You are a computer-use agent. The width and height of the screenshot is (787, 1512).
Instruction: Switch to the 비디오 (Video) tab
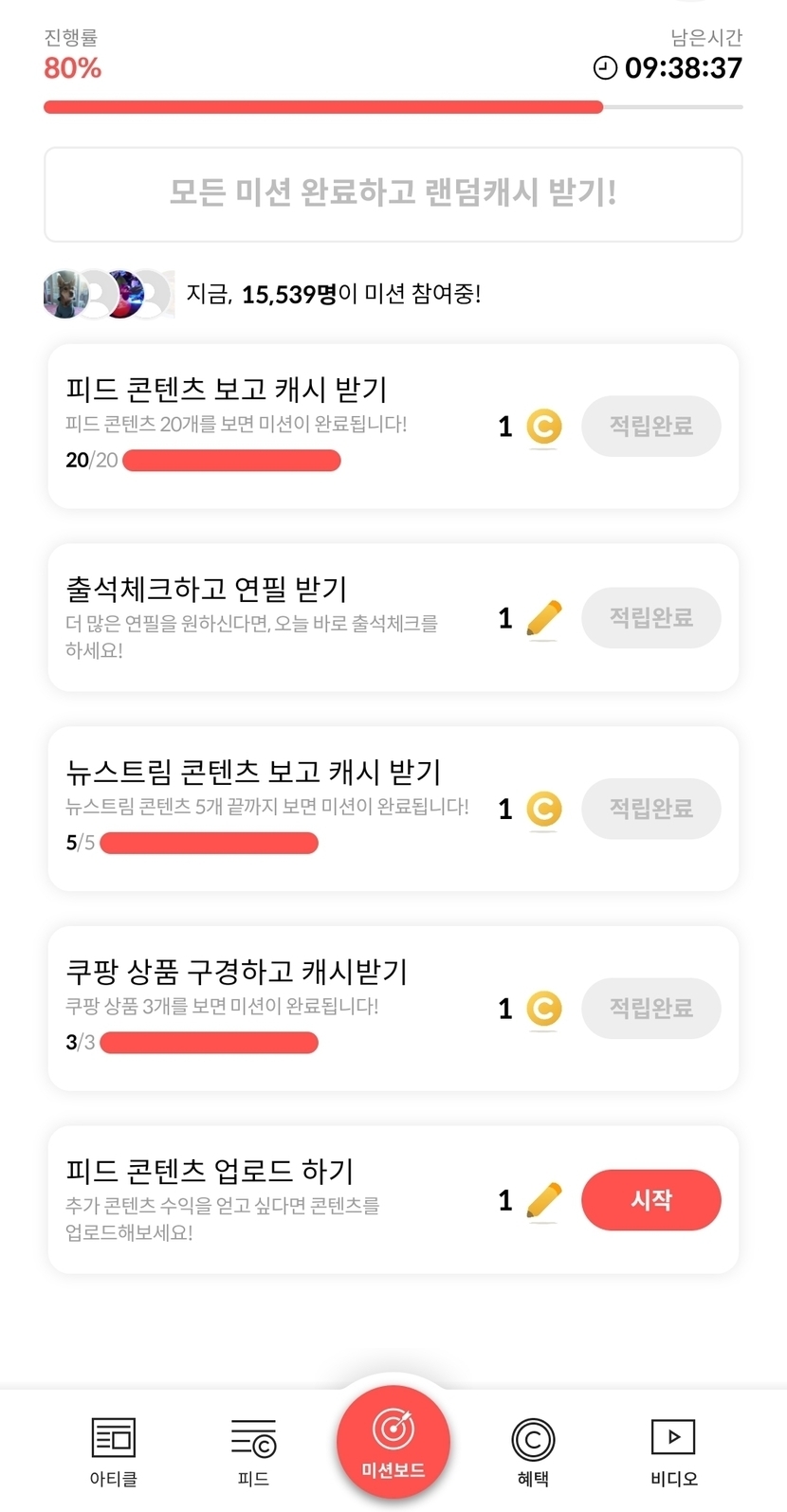click(x=673, y=1439)
